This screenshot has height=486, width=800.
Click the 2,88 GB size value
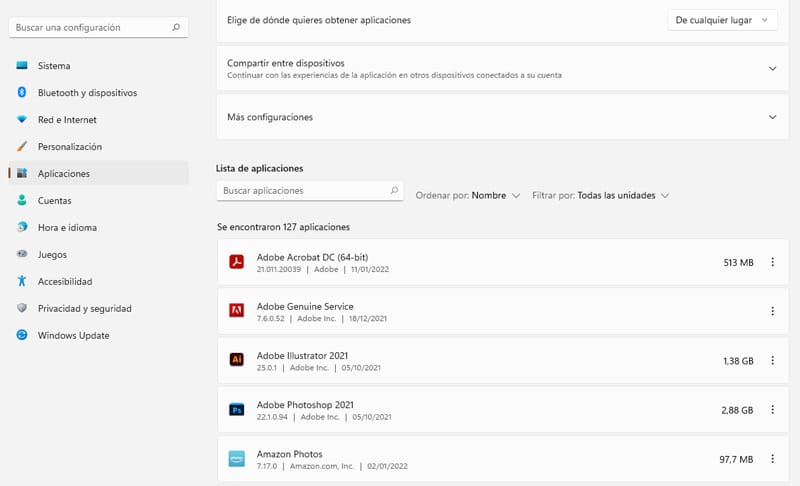(737, 410)
